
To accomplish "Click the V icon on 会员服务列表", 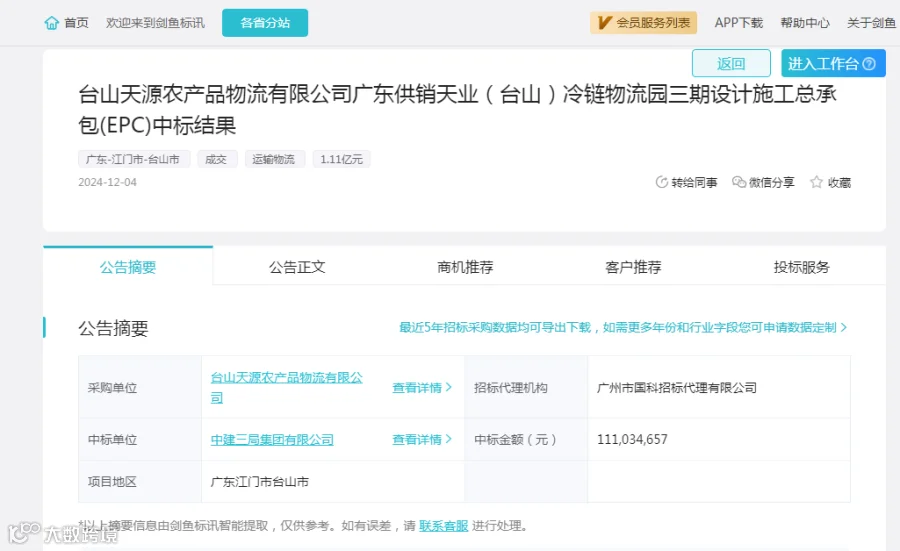I will pos(604,23).
